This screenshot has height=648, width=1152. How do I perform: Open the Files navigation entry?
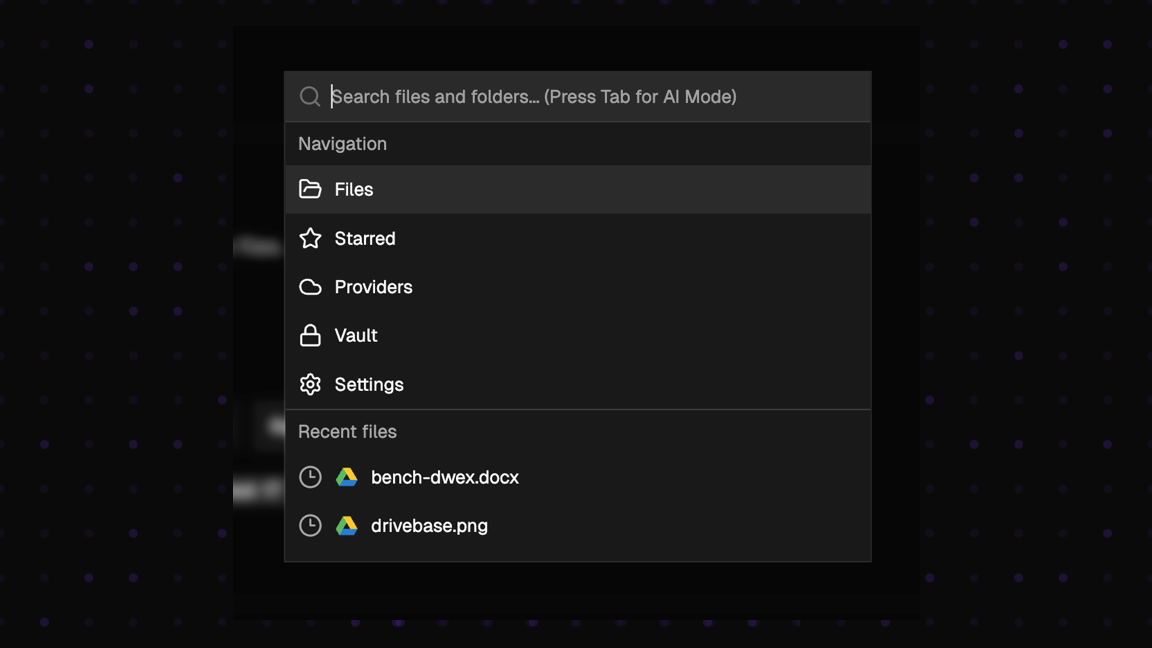354,190
